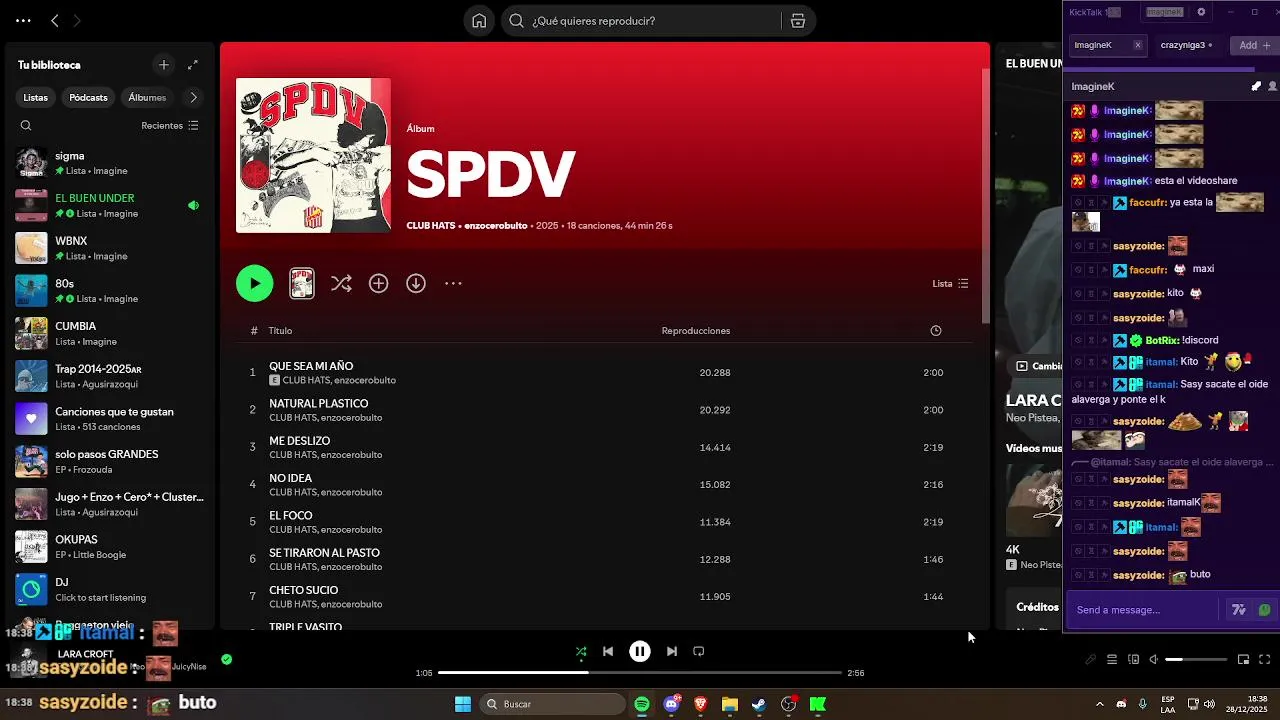Open Recientes sort dropdown in library

coord(170,126)
